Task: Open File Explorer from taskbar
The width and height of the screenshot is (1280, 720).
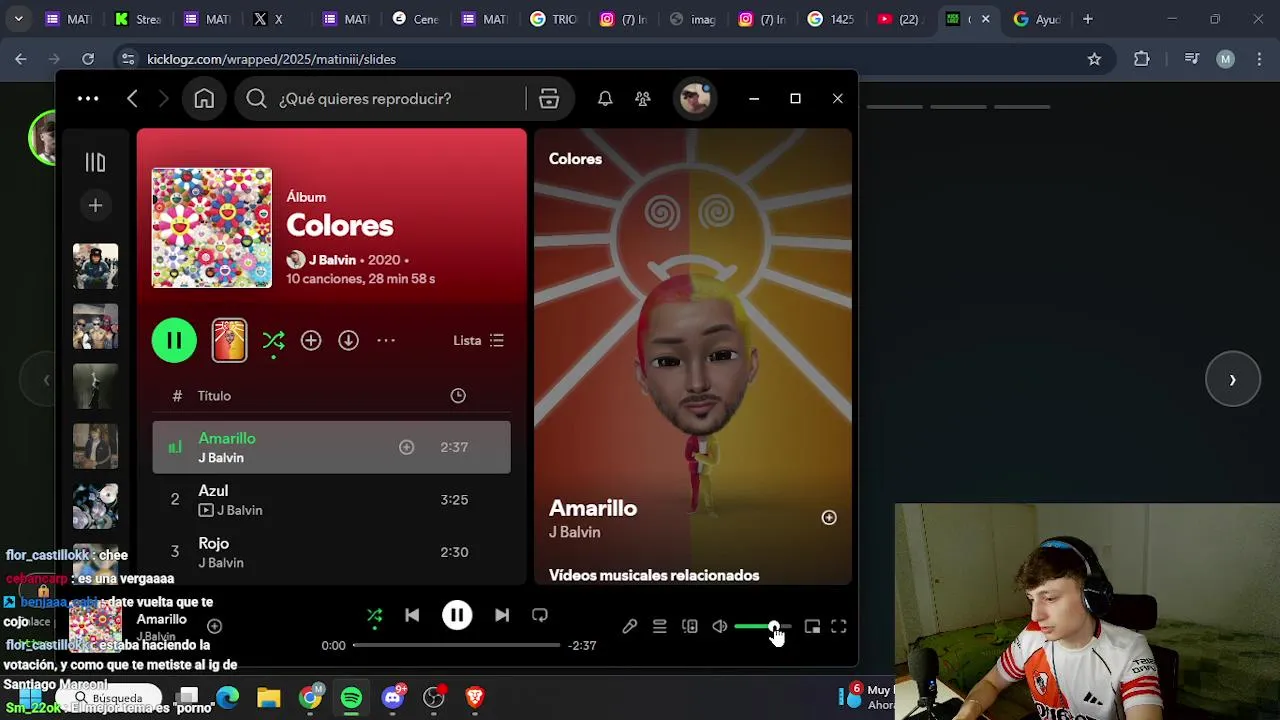Action: pos(269,698)
